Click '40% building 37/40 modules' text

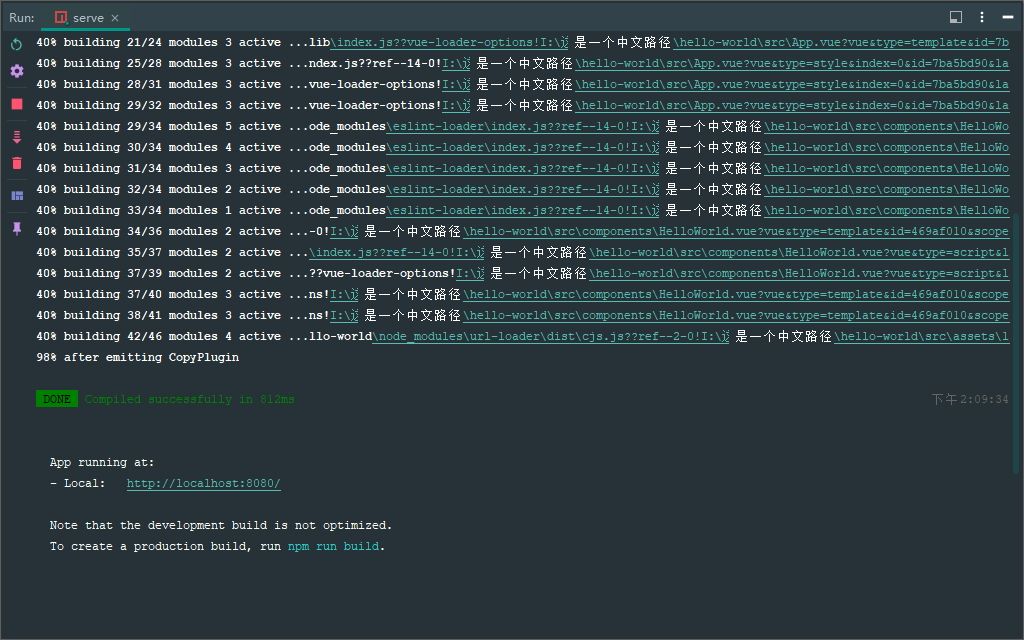pos(127,295)
